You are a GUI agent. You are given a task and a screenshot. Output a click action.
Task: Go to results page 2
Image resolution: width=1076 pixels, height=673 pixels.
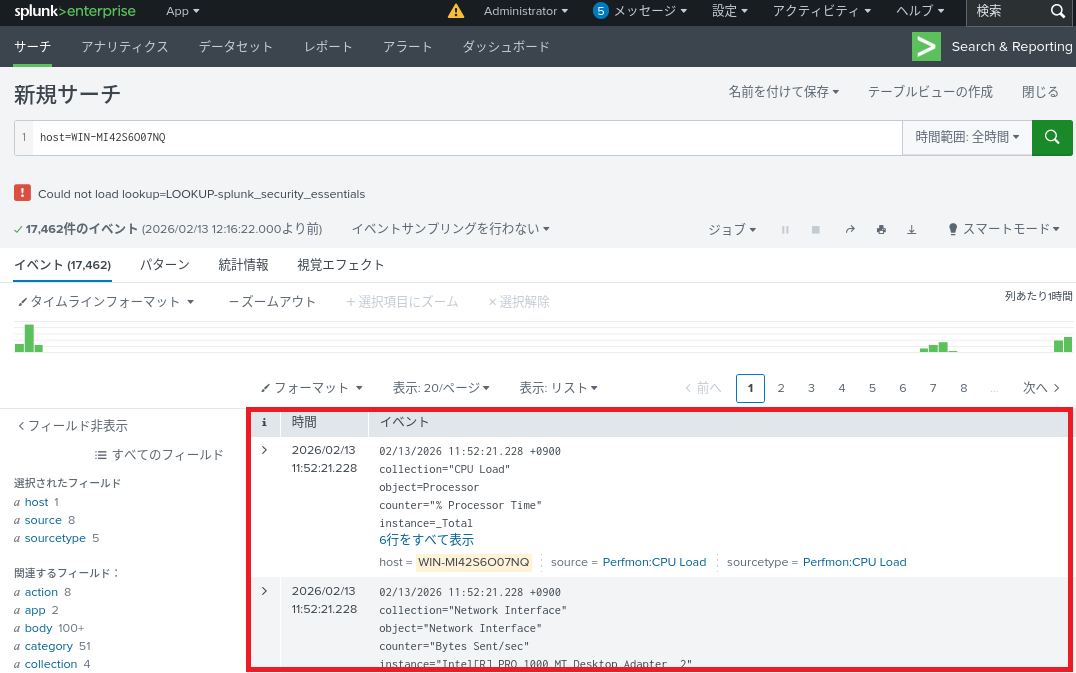[781, 388]
